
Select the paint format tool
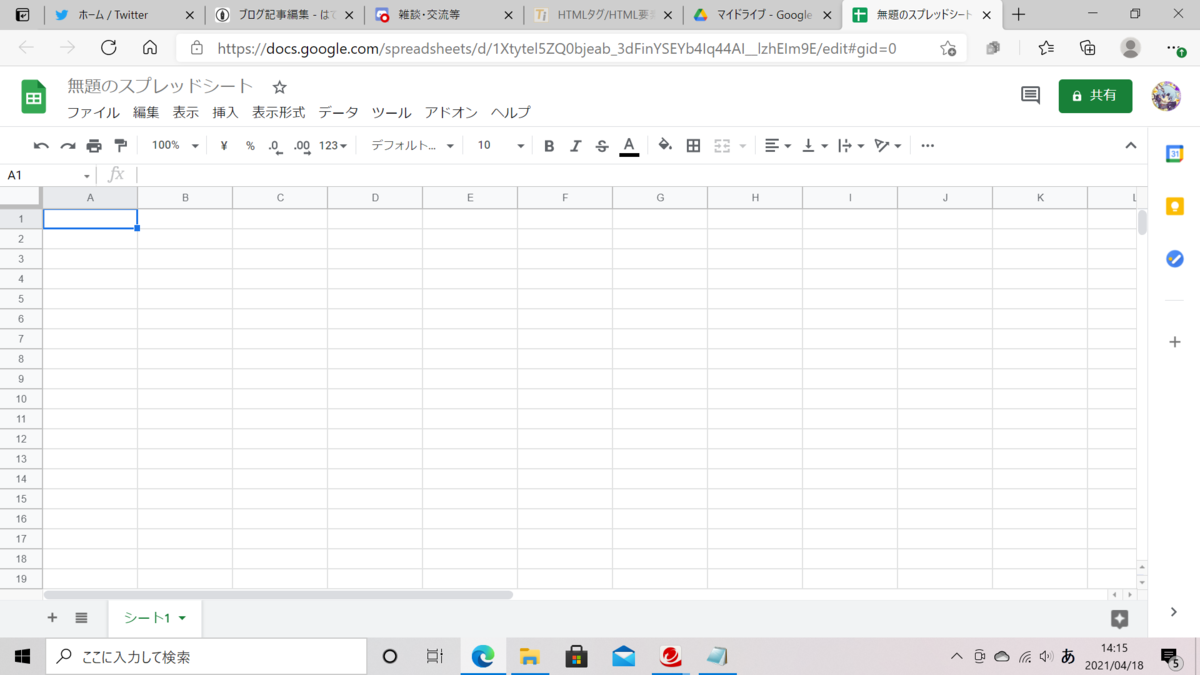point(119,145)
